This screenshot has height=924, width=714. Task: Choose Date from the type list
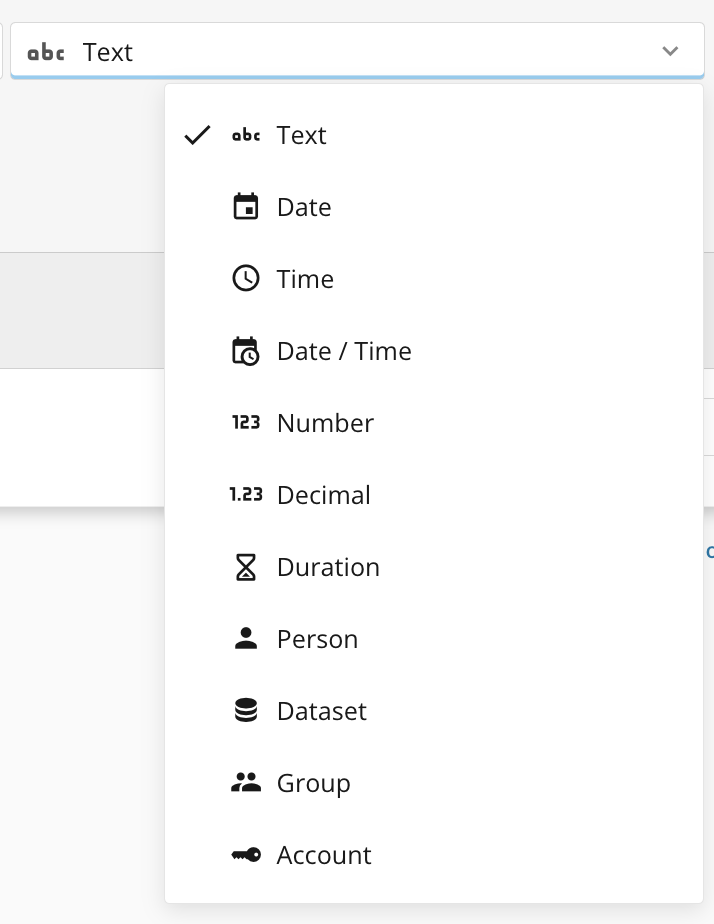tap(304, 207)
